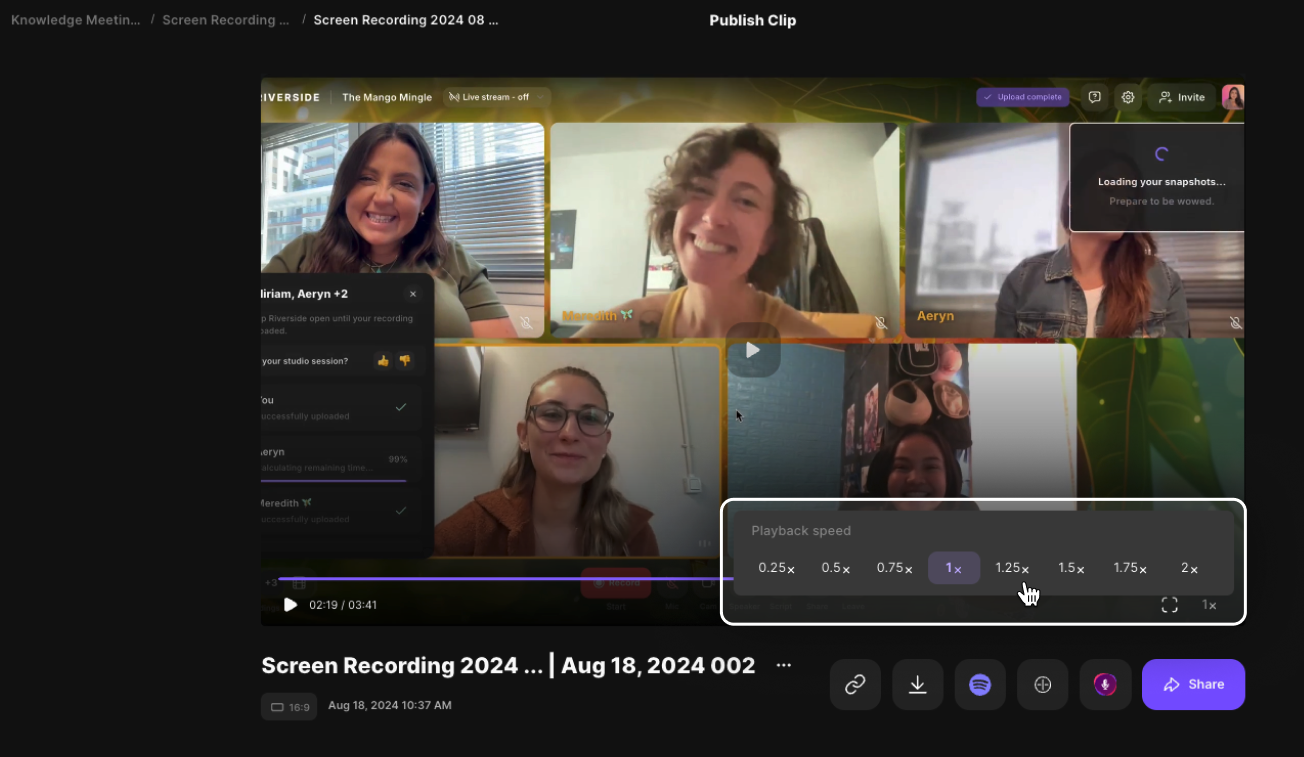
Task: Download the clip with the download icon
Action: coord(917,685)
